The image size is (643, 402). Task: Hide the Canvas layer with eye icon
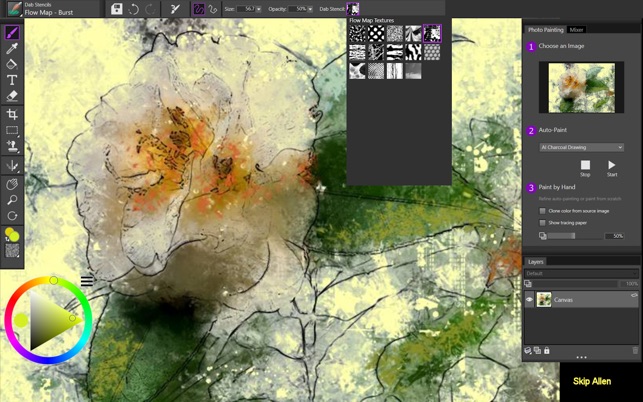pos(530,299)
